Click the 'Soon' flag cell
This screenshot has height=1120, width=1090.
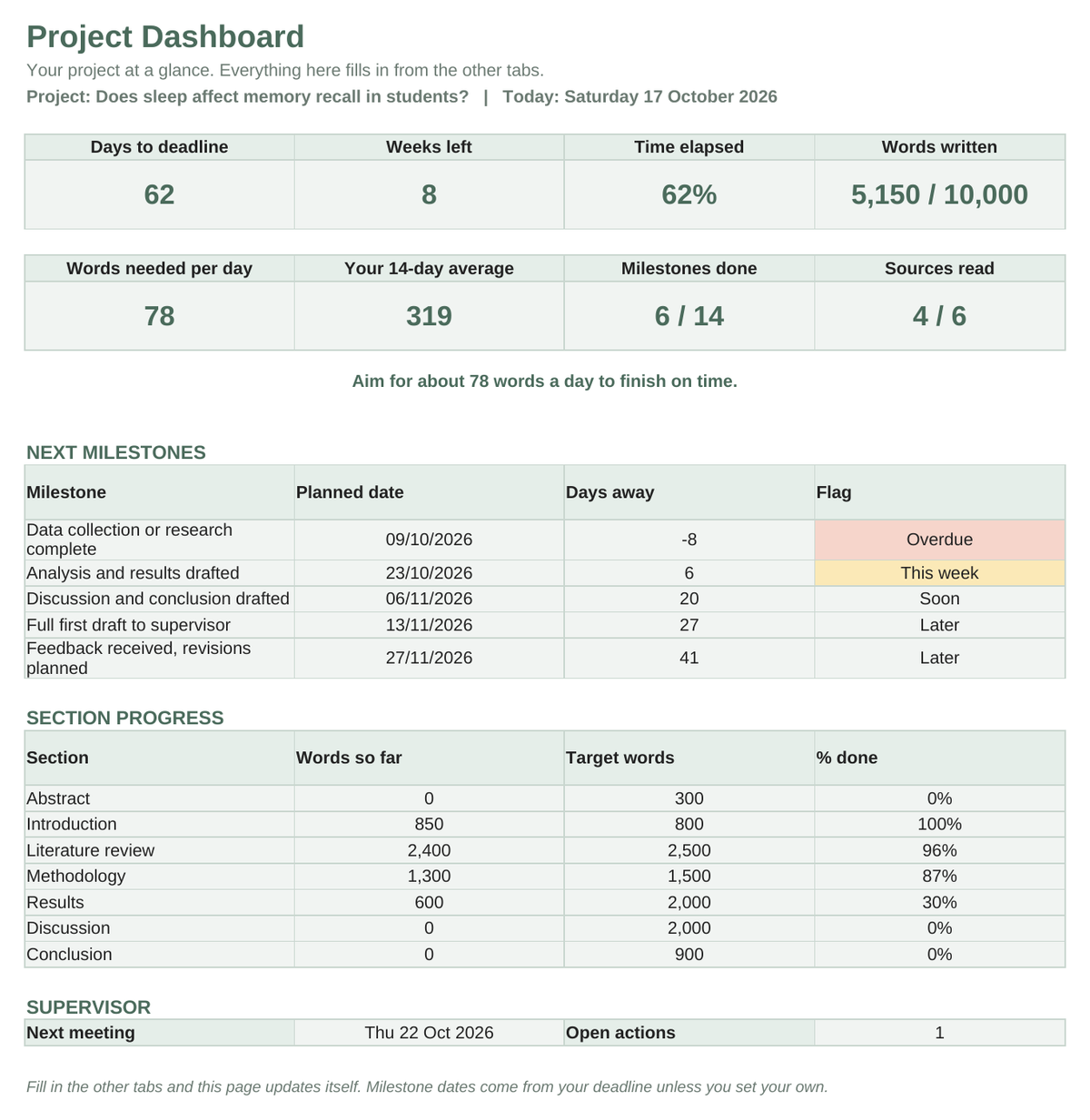pyautogui.click(x=939, y=599)
